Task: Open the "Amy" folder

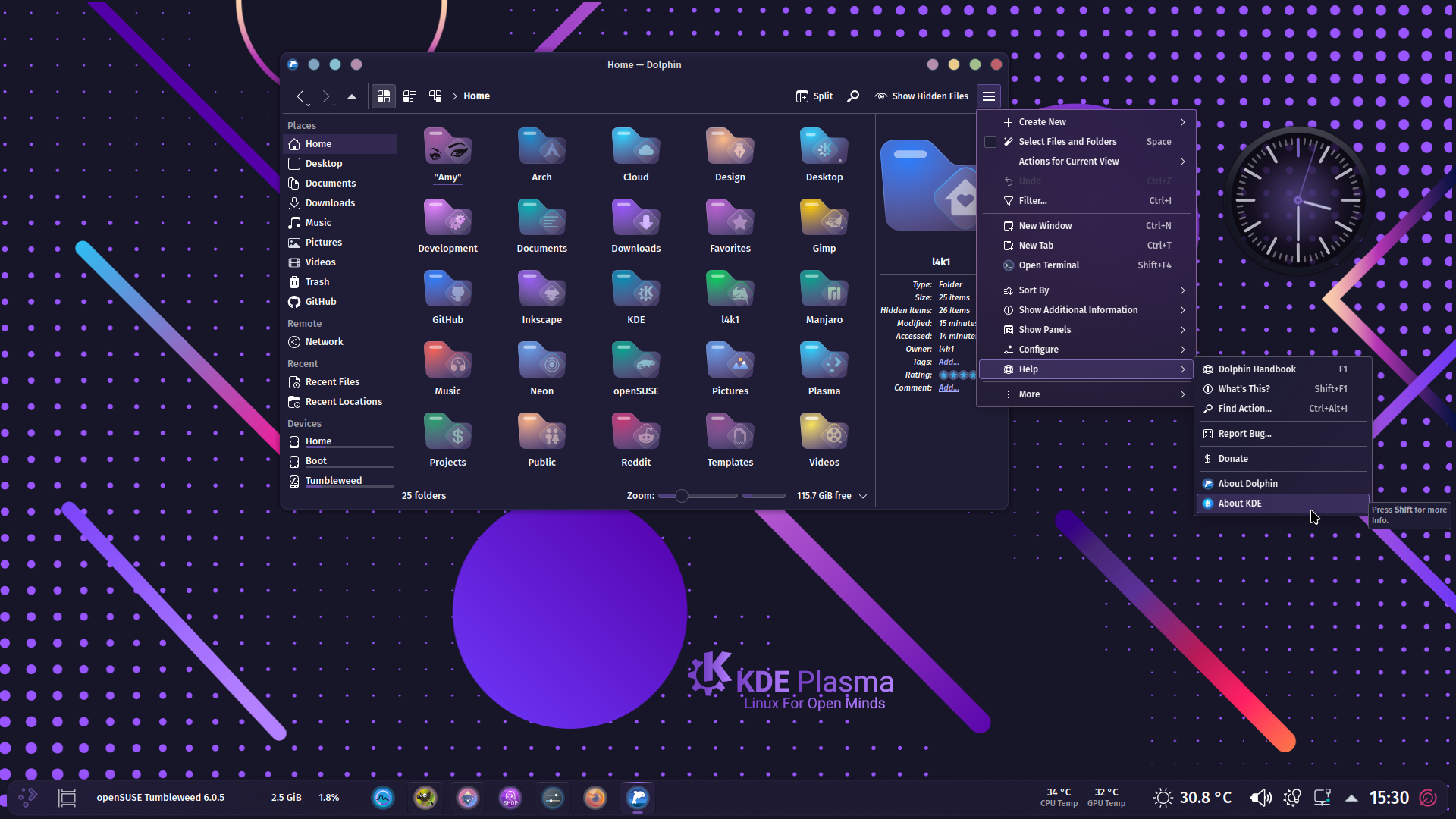Action: [447, 155]
